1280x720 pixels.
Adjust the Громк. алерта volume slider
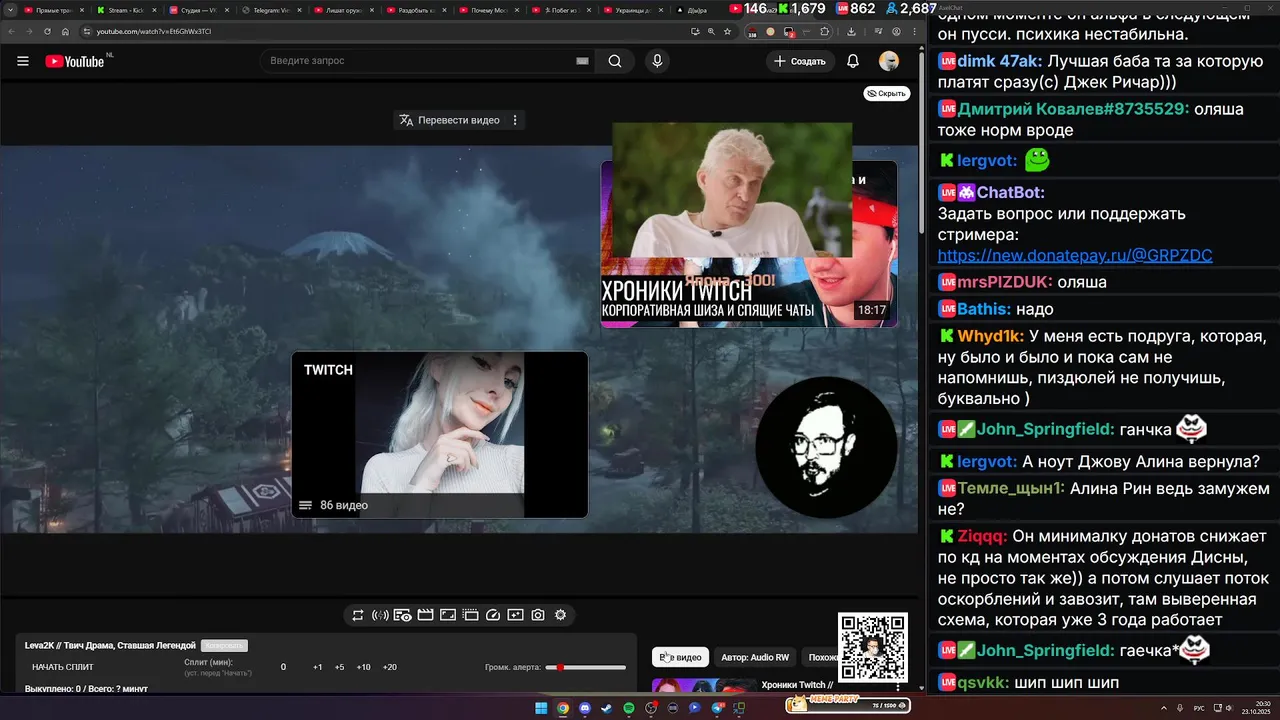coord(586,667)
